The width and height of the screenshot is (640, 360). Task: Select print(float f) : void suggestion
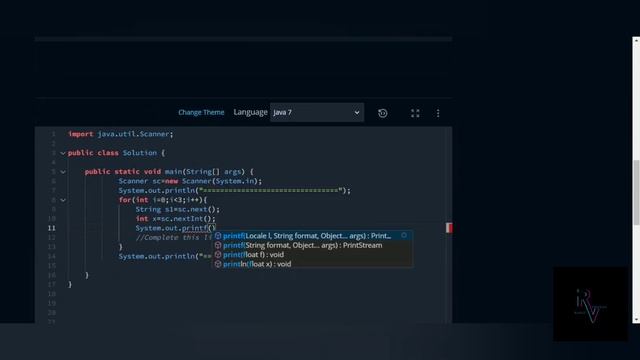point(312,255)
